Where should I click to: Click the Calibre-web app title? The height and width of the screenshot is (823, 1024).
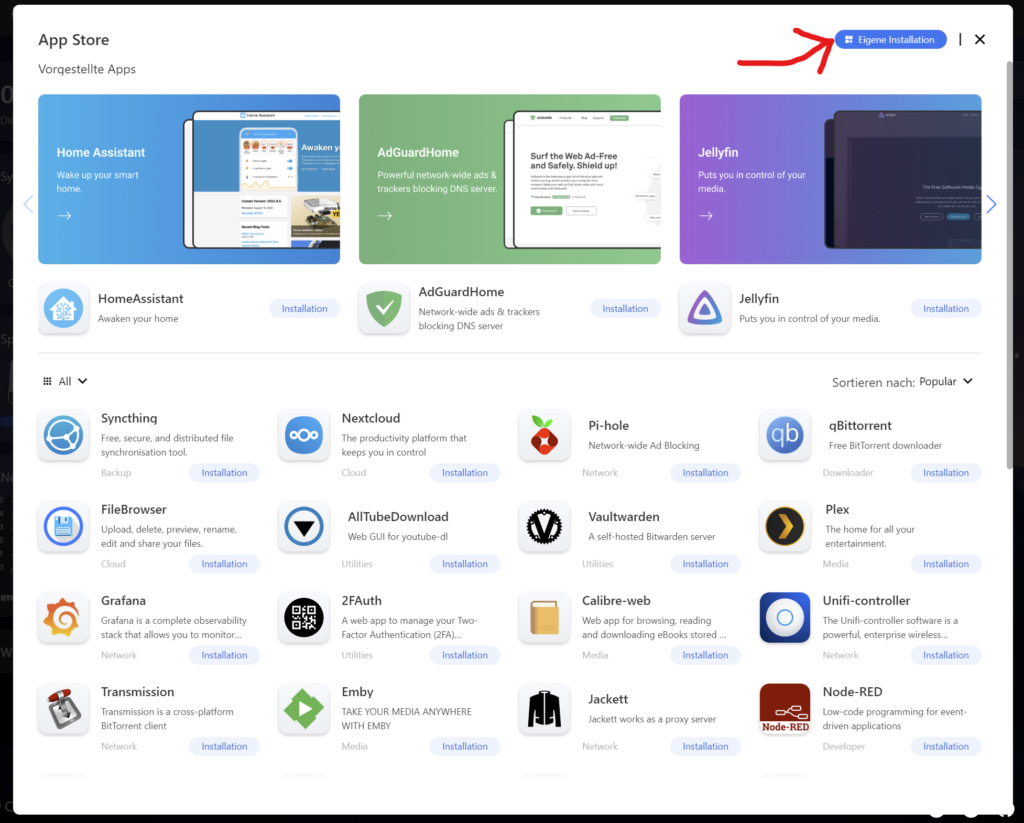616,600
